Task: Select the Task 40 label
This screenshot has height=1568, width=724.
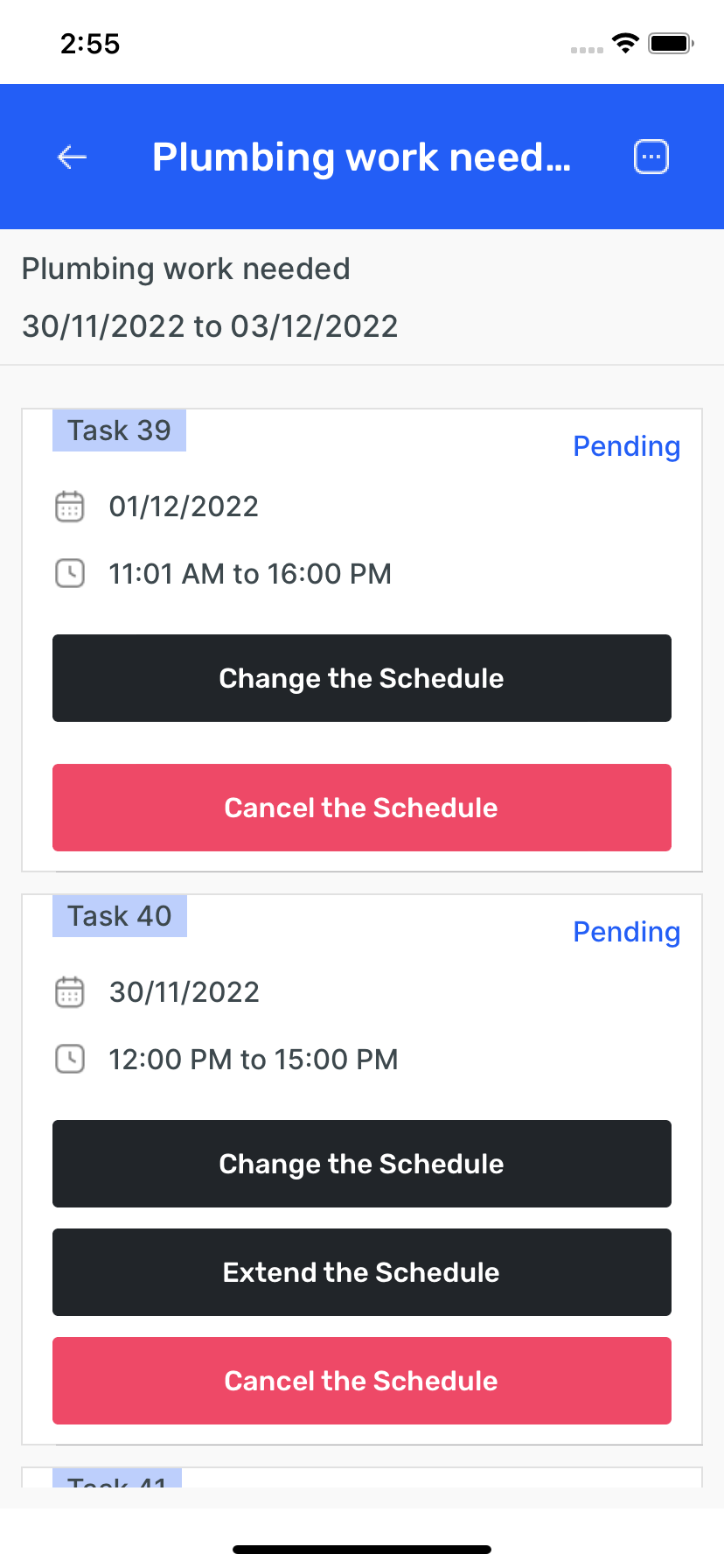Action: (120, 916)
